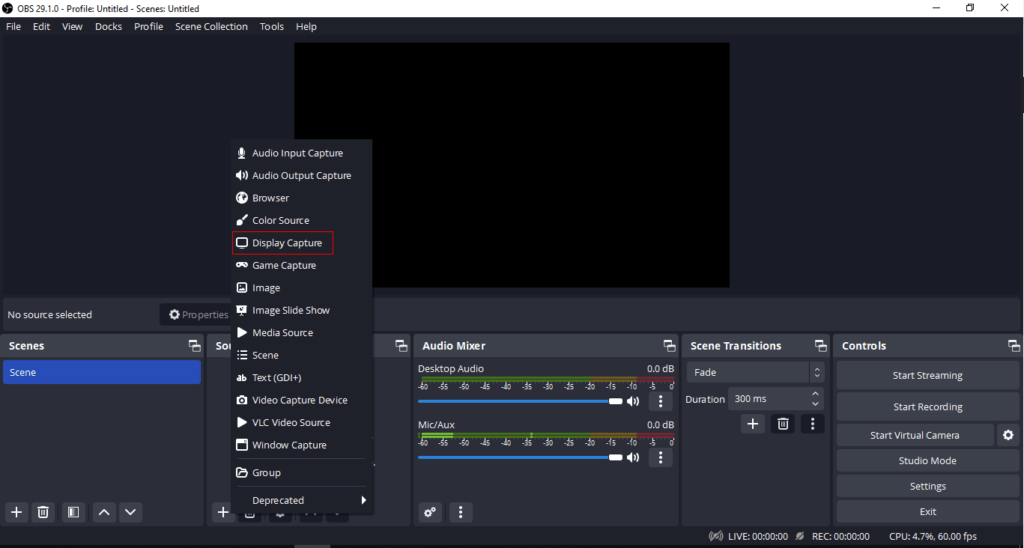The width and height of the screenshot is (1024, 548).
Task: Undock the Audio Mixer panel with its float icon
Action: pyautogui.click(x=669, y=346)
